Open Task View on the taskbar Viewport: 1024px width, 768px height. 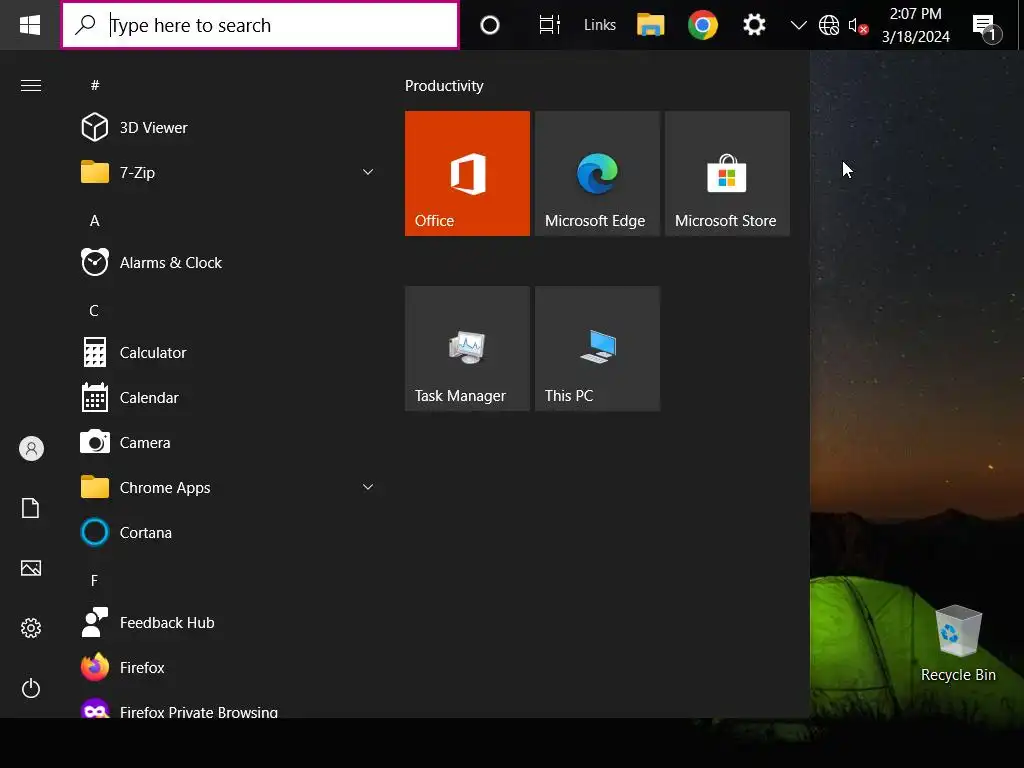[x=549, y=25]
